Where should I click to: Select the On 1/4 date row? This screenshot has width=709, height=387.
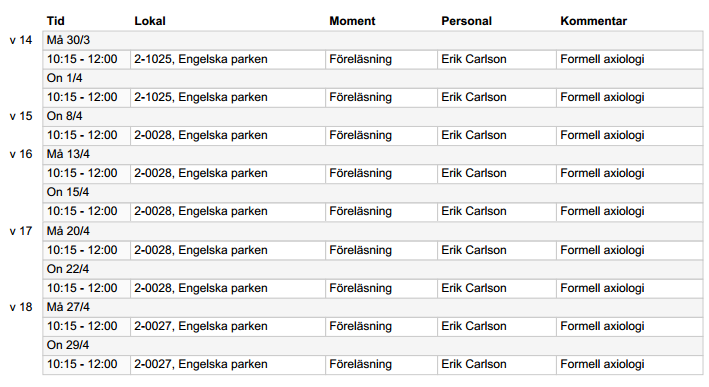pyautogui.click(x=373, y=78)
